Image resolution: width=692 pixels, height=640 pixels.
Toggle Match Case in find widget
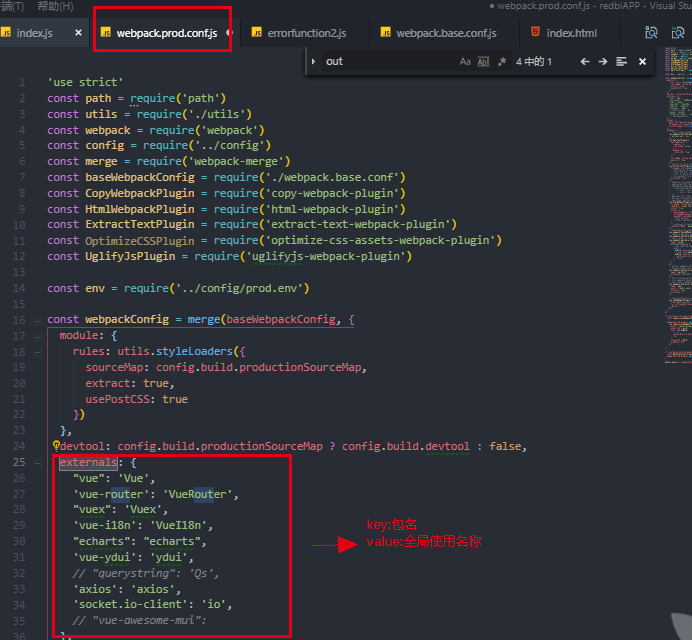click(465, 61)
